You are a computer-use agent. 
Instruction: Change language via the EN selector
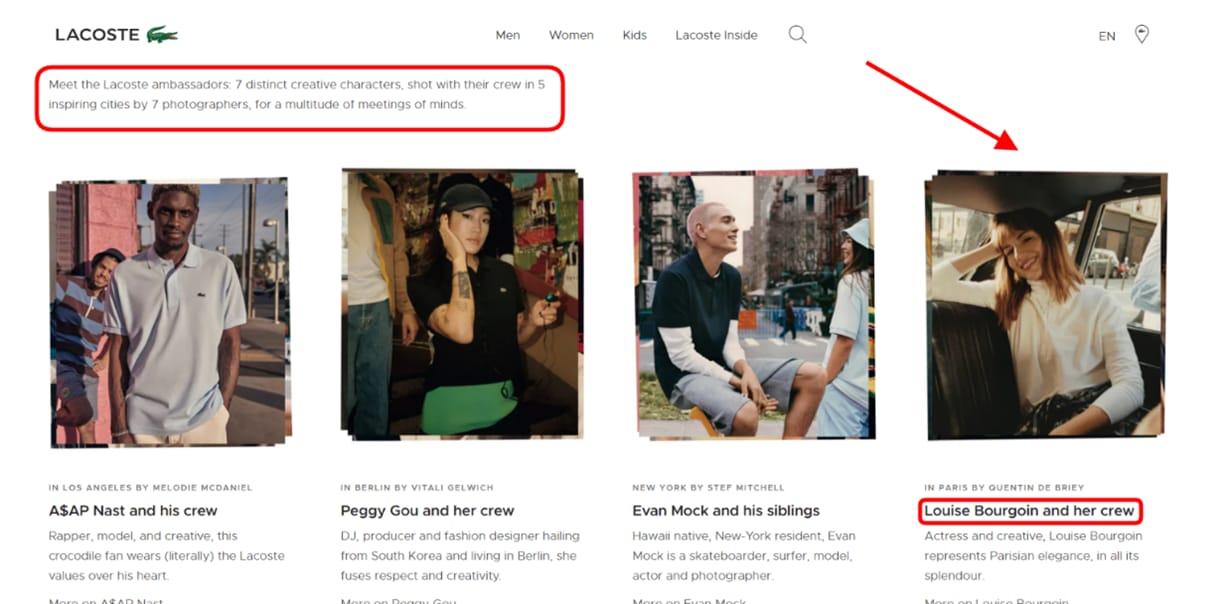1107,36
